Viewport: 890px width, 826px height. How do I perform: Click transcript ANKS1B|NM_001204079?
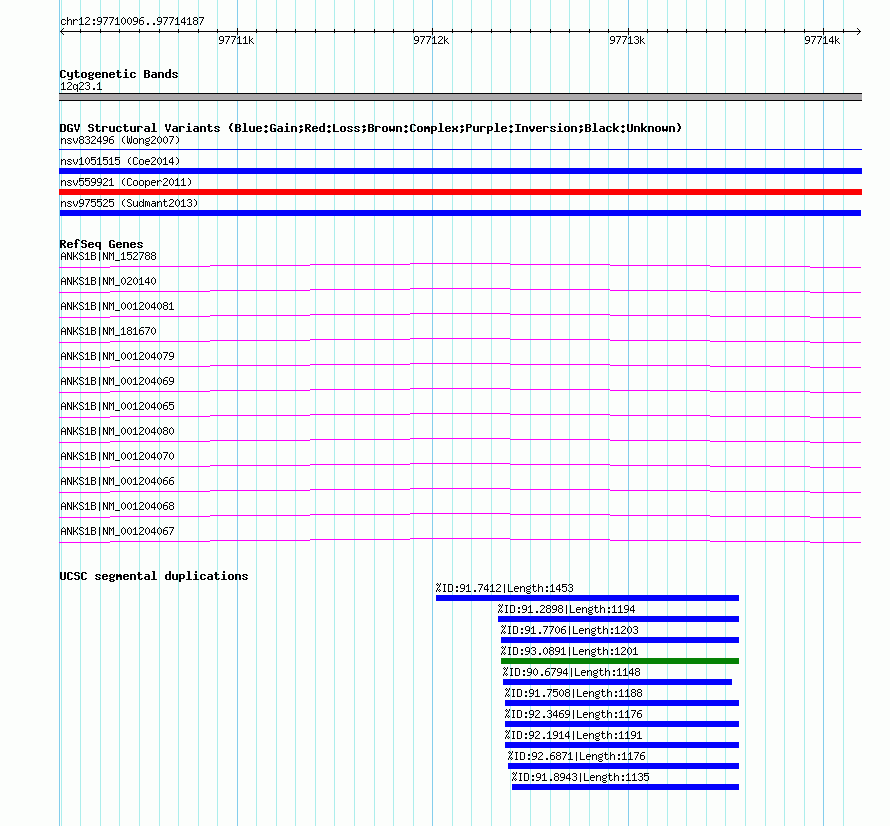click(117, 356)
